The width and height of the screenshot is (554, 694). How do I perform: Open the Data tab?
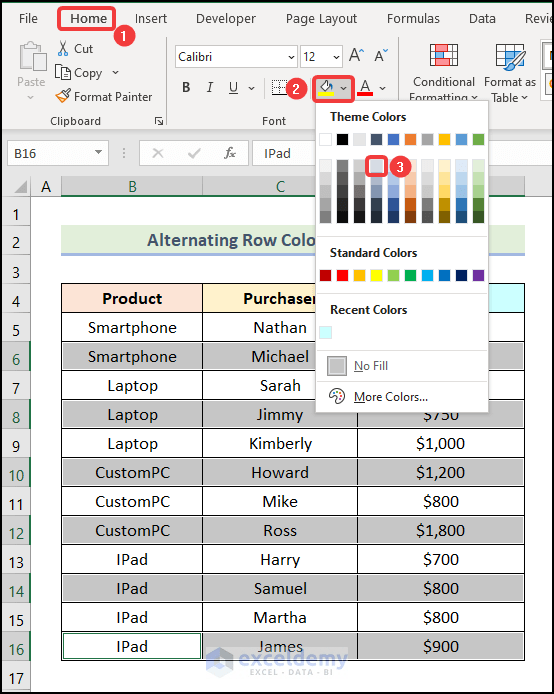(482, 19)
